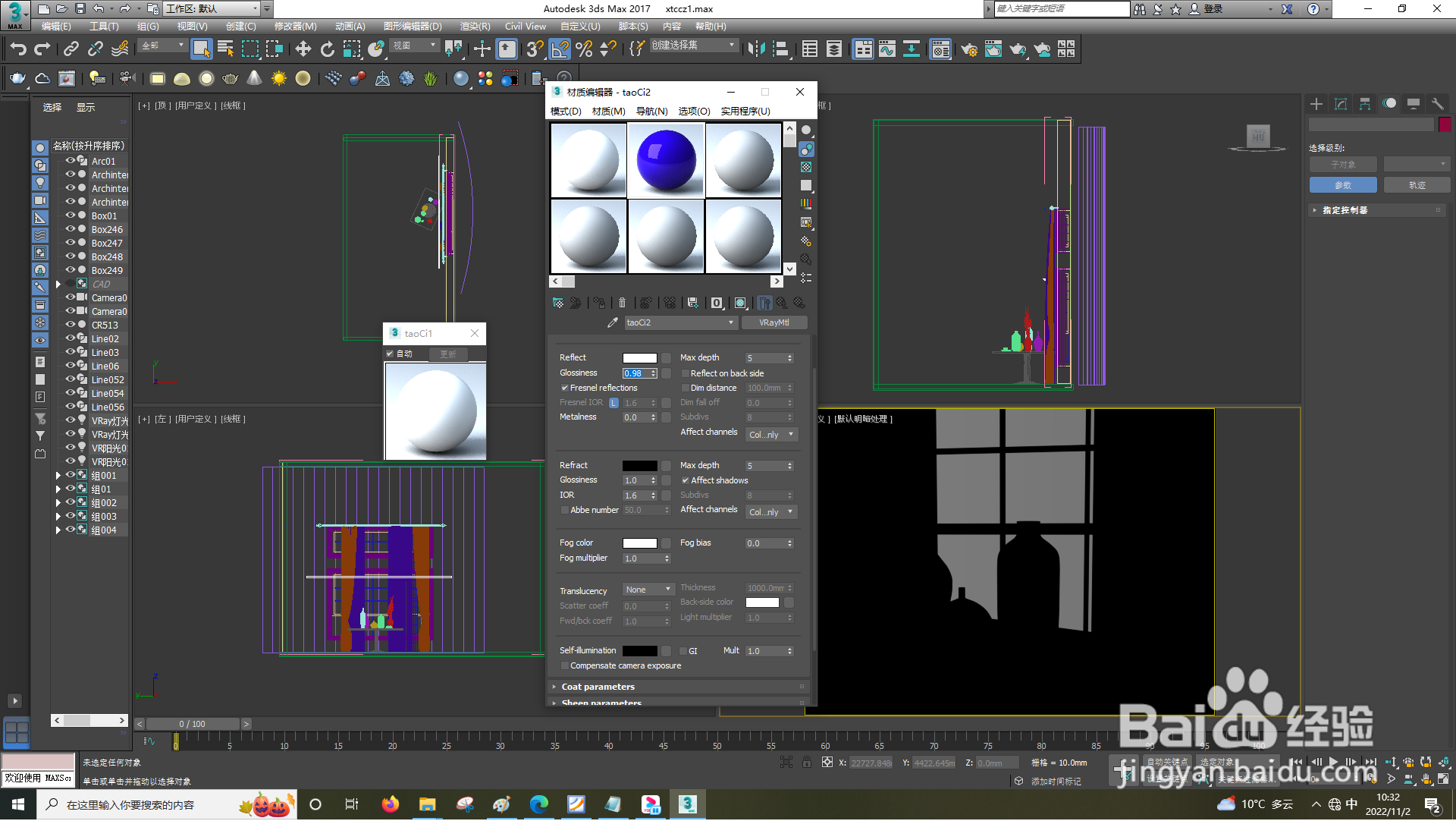Disable Affect shadows checkbox
The height and width of the screenshot is (821, 1456).
(686, 481)
